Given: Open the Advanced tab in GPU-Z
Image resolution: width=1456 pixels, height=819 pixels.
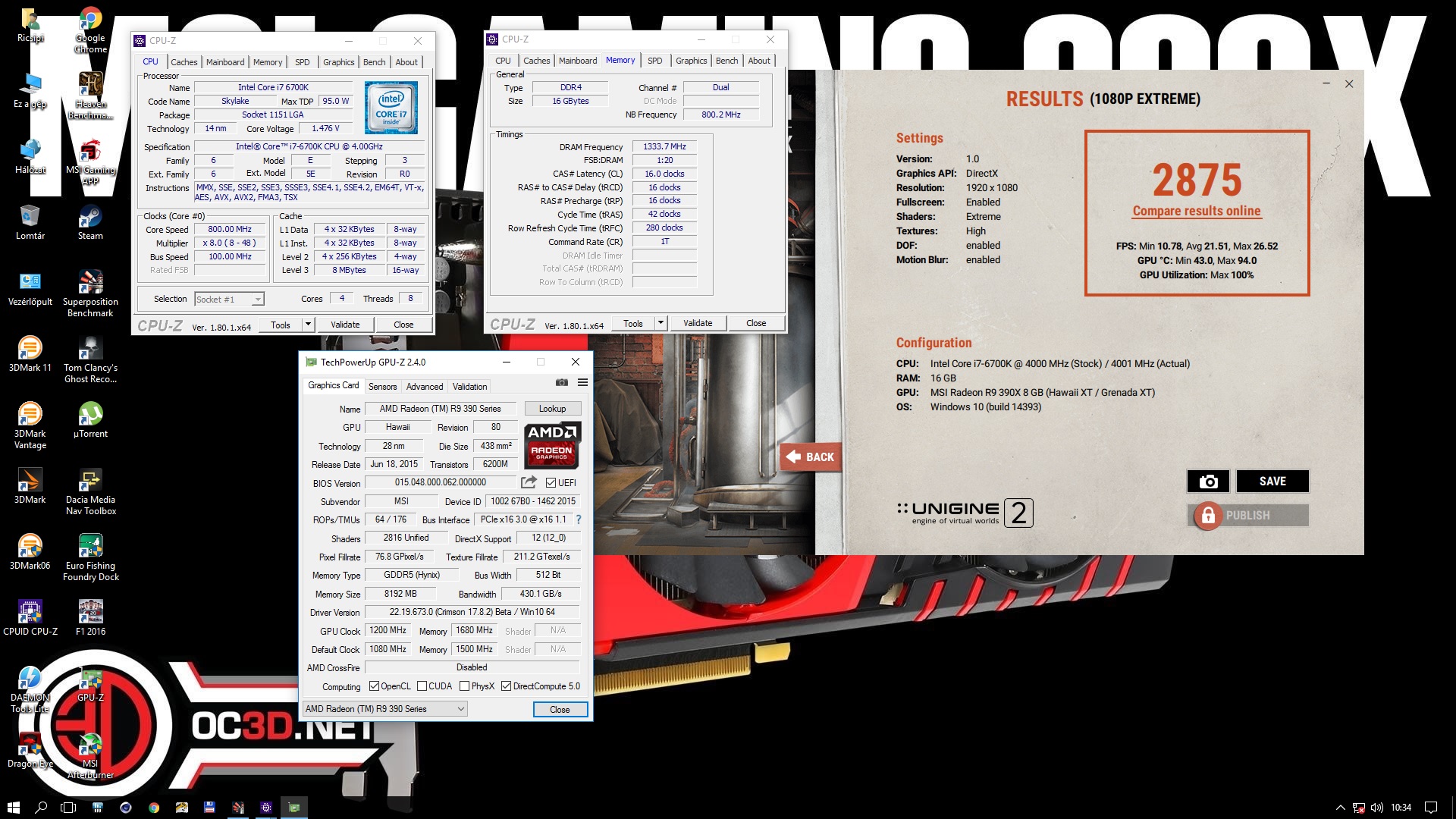Looking at the screenshot, I should pyautogui.click(x=425, y=387).
